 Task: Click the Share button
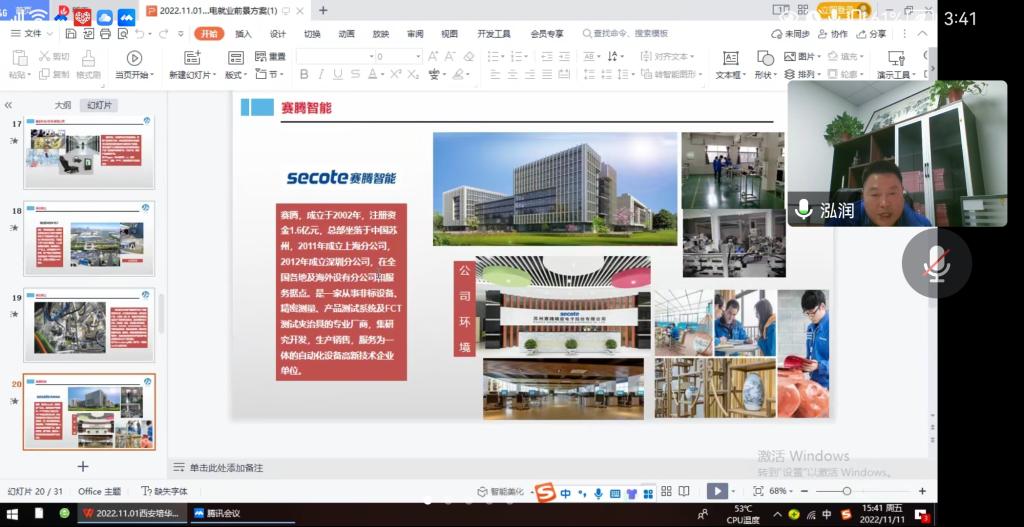coord(871,33)
